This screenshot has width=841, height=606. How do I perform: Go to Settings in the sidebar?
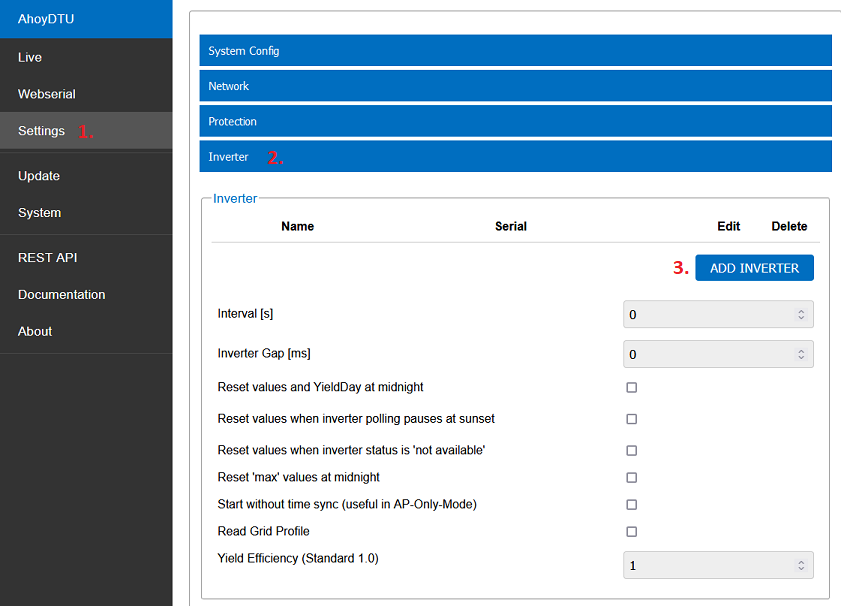pyautogui.click(x=42, y=131)
